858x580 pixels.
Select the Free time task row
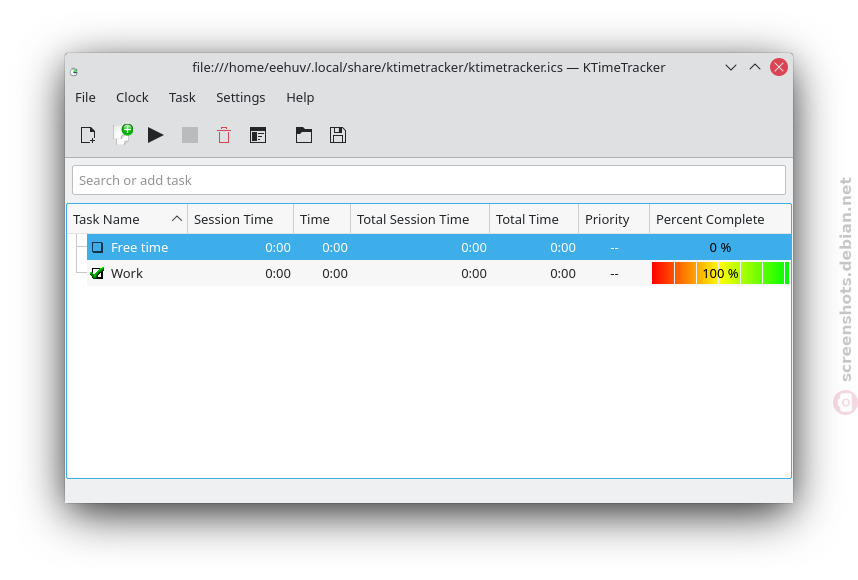click(439, 247)
